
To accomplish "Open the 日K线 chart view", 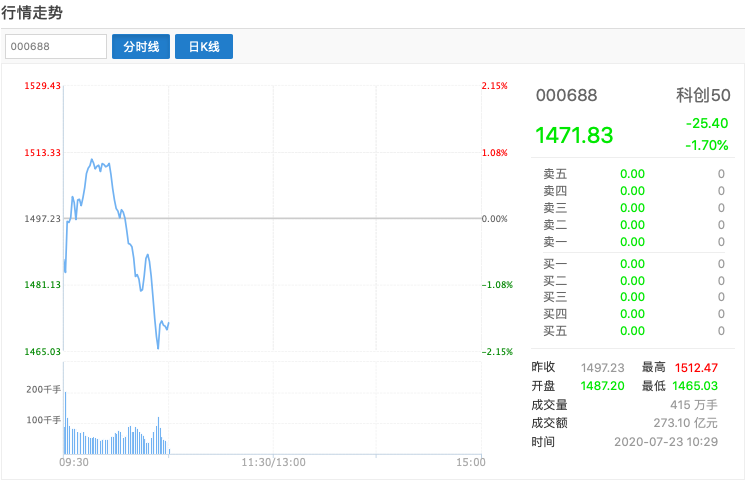I will [x=204, y=47].
